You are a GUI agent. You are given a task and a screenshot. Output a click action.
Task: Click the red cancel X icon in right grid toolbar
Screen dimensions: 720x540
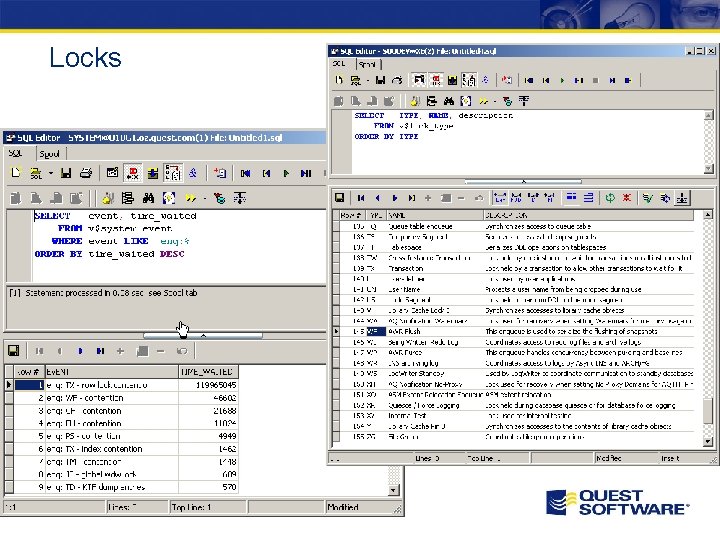[626, 198]
